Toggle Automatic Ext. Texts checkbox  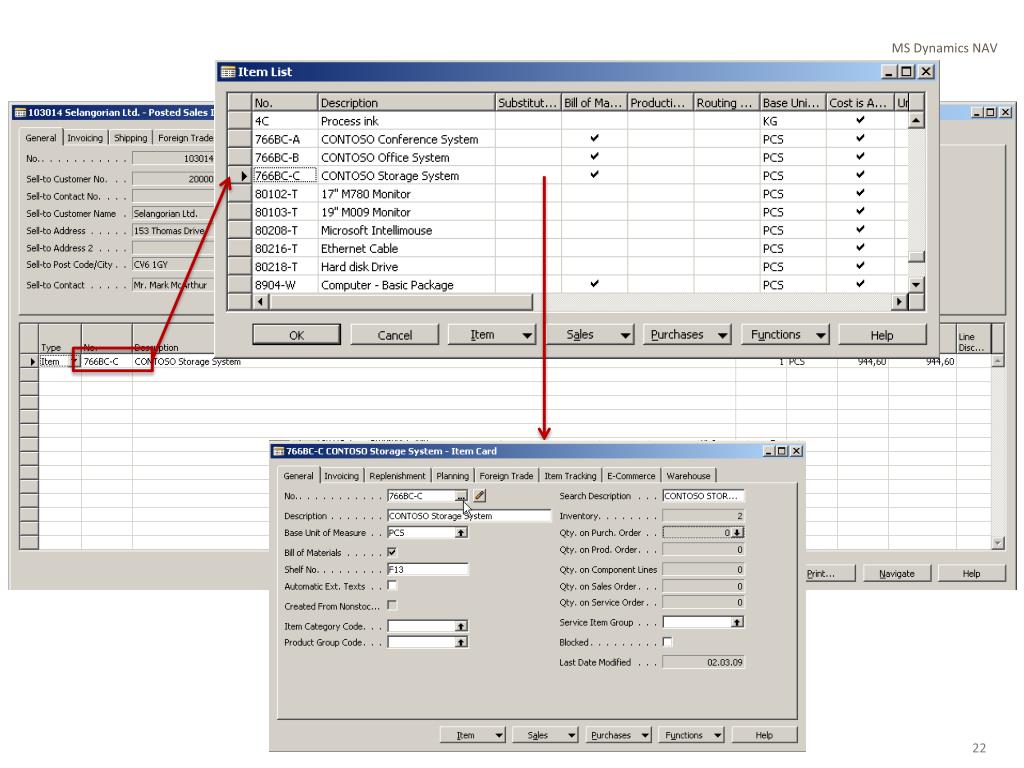tap(392, 586)
